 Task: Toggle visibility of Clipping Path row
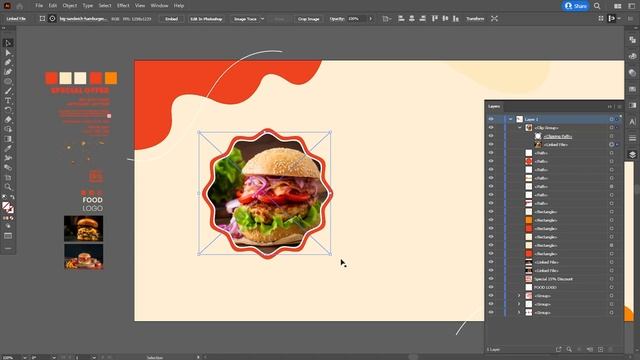pyautogui.click(x=491, y=136)
